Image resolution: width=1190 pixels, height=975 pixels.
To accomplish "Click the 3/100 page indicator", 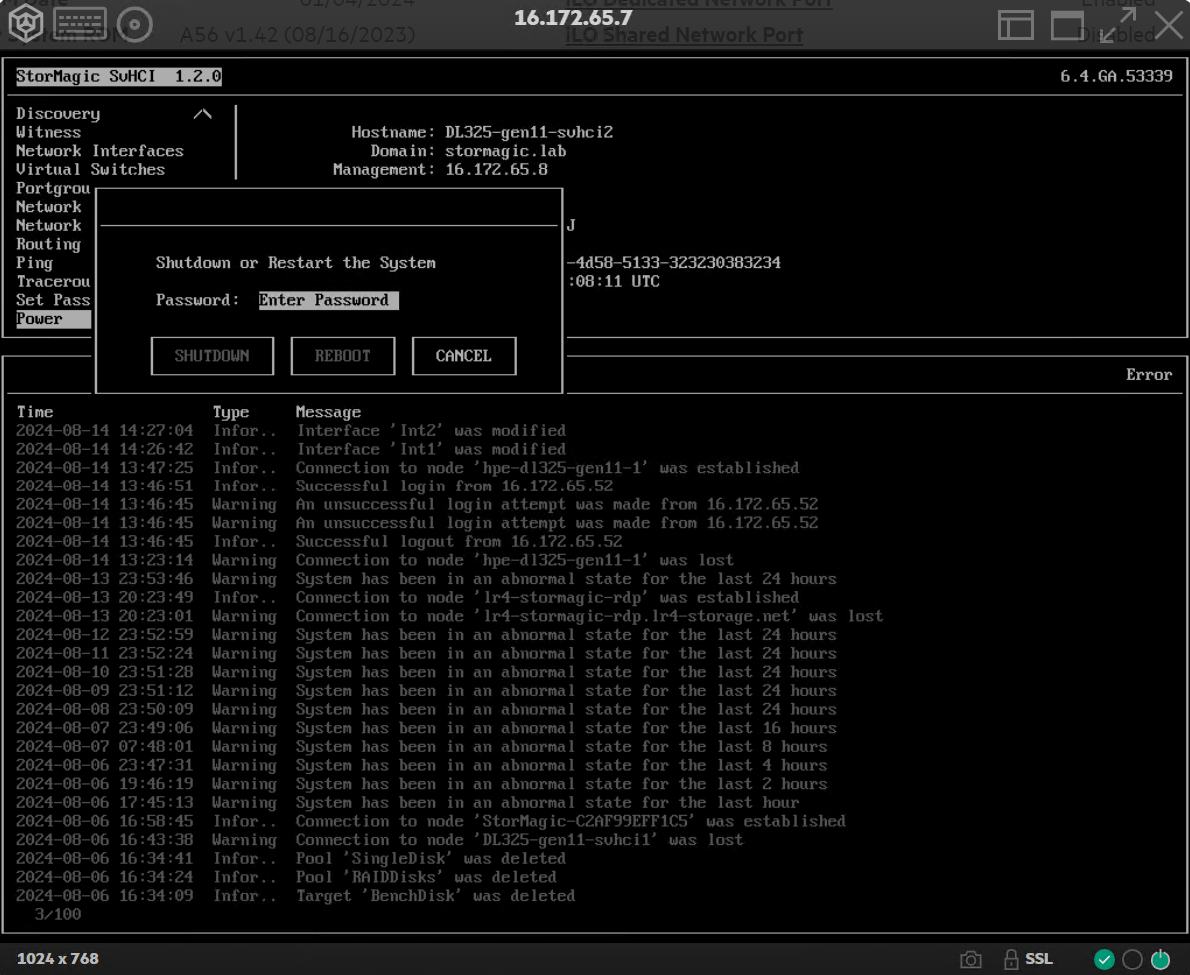I will pos(58,914).
